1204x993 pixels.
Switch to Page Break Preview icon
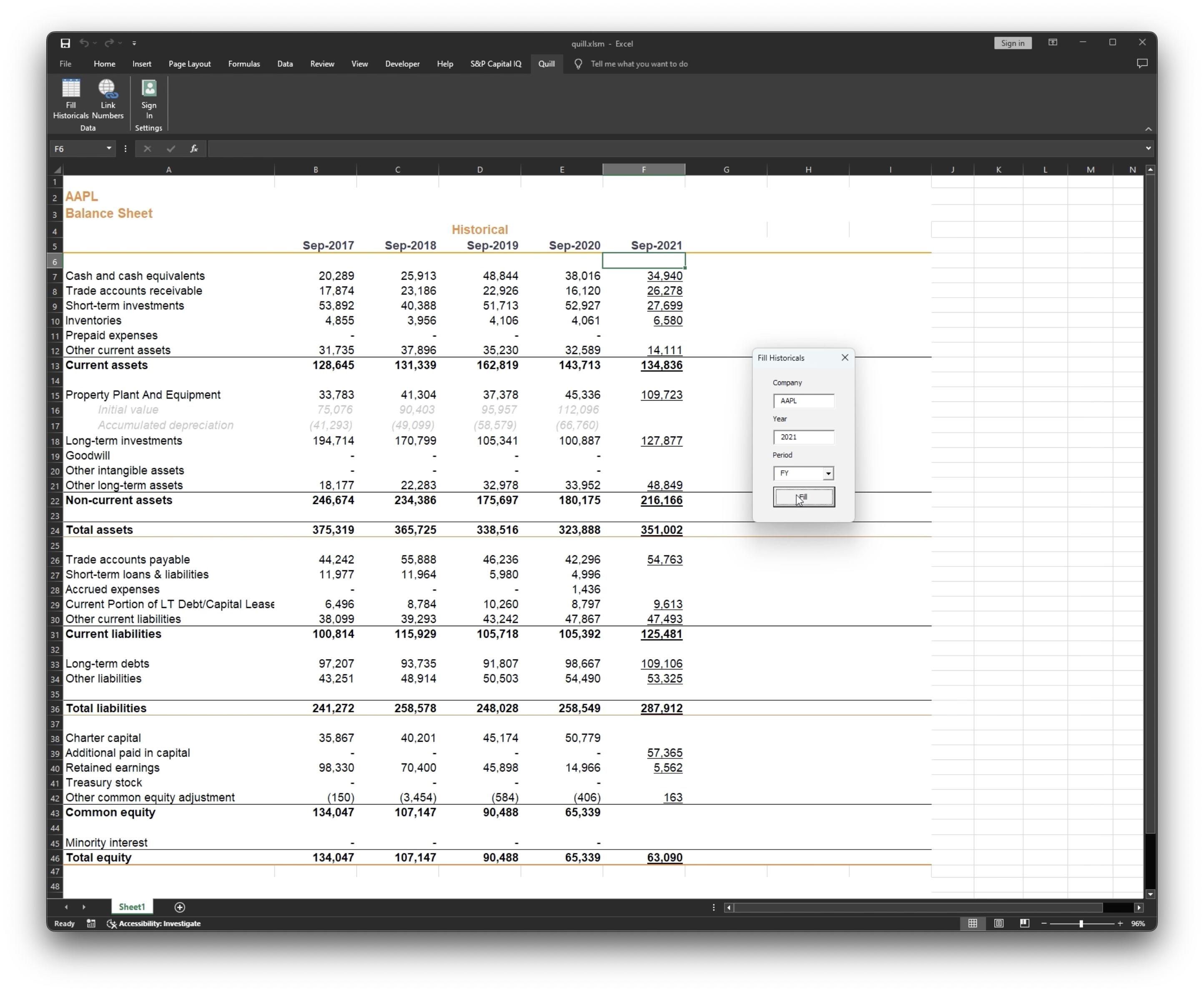pyautogui.click(x=1024, y=923)
